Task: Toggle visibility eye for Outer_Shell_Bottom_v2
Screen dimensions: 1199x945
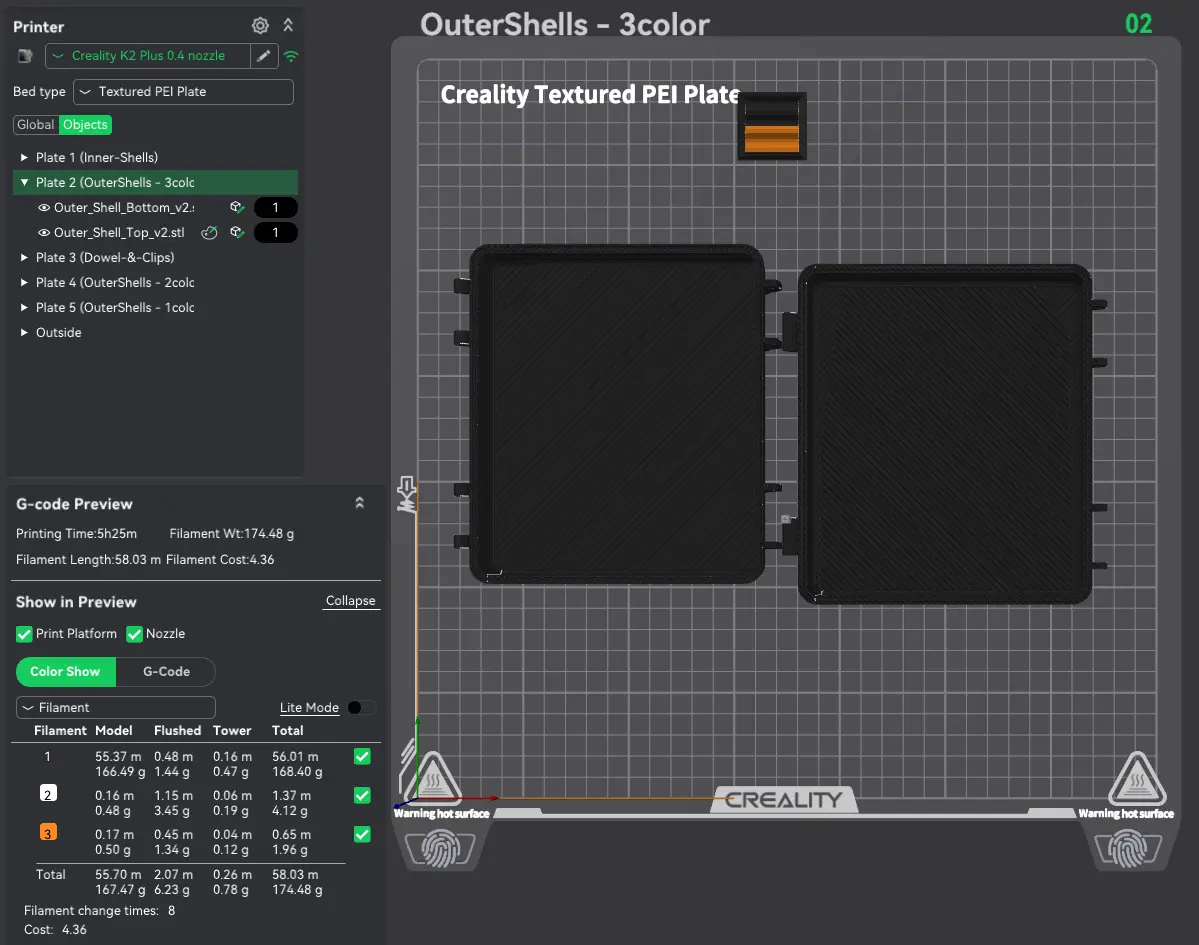Action: [x=44, y=208]
